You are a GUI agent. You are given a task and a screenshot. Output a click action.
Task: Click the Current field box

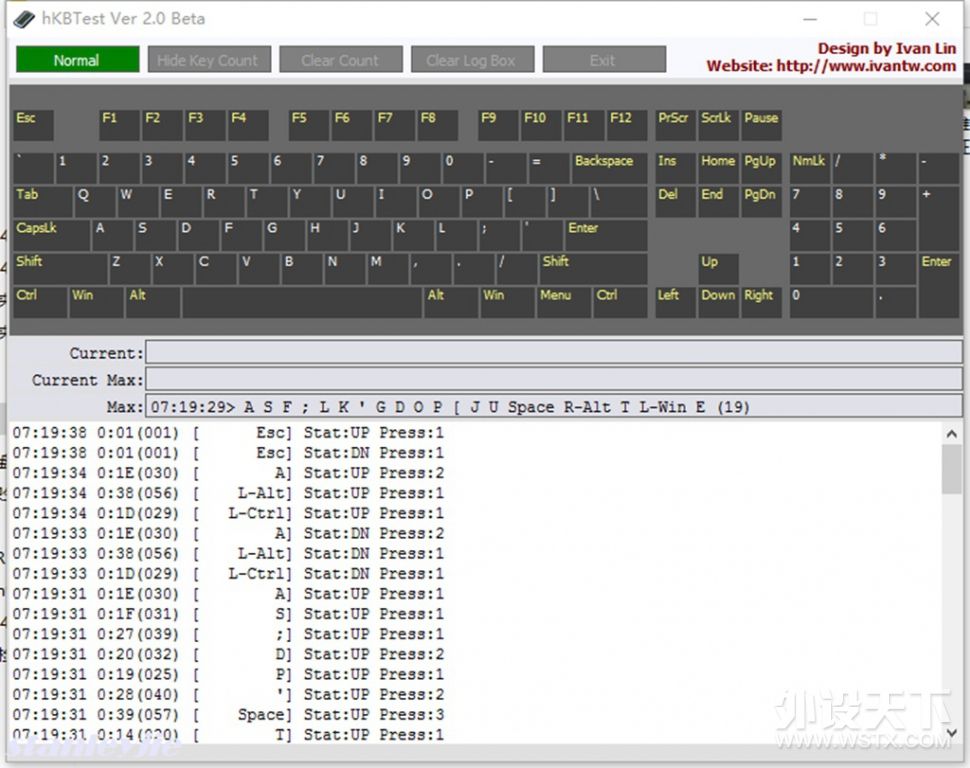[x=554, y=352]
